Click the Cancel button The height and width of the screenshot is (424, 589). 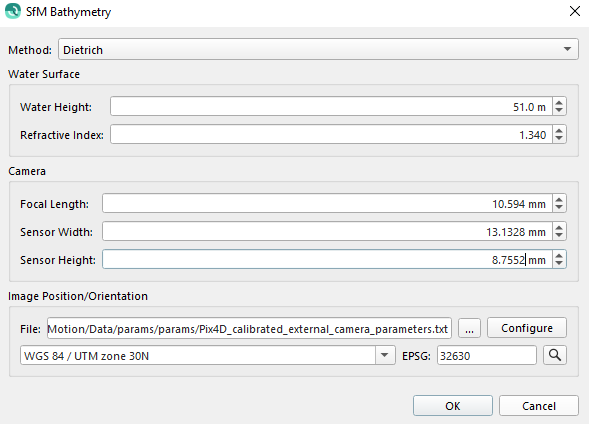(539, 406)
